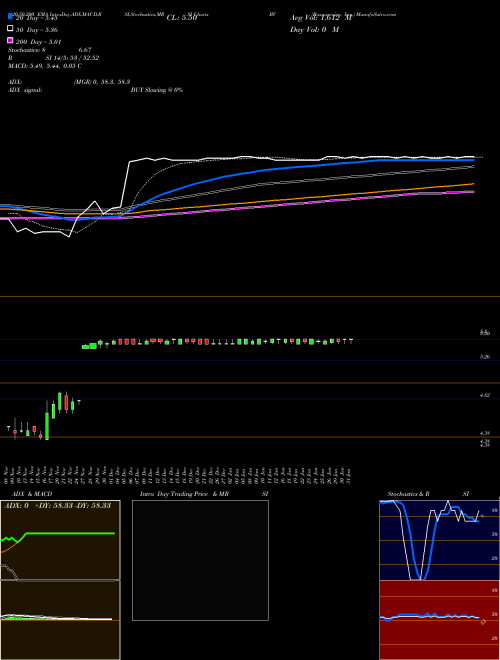Select the CL: 5.50 closing price text

click(x=182, y=18)
